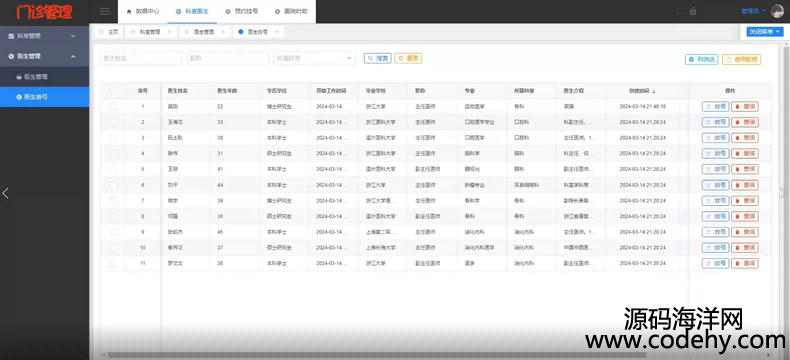790x360 pixels.
Task: Switch to the 医院时政 top tab
Action: pos(291,11)
